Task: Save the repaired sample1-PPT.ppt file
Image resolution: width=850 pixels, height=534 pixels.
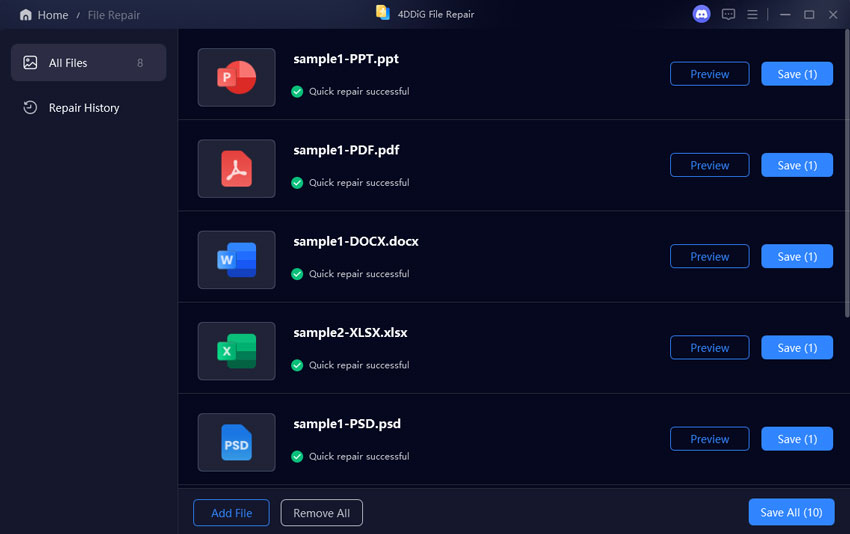Action: point(797,74)
